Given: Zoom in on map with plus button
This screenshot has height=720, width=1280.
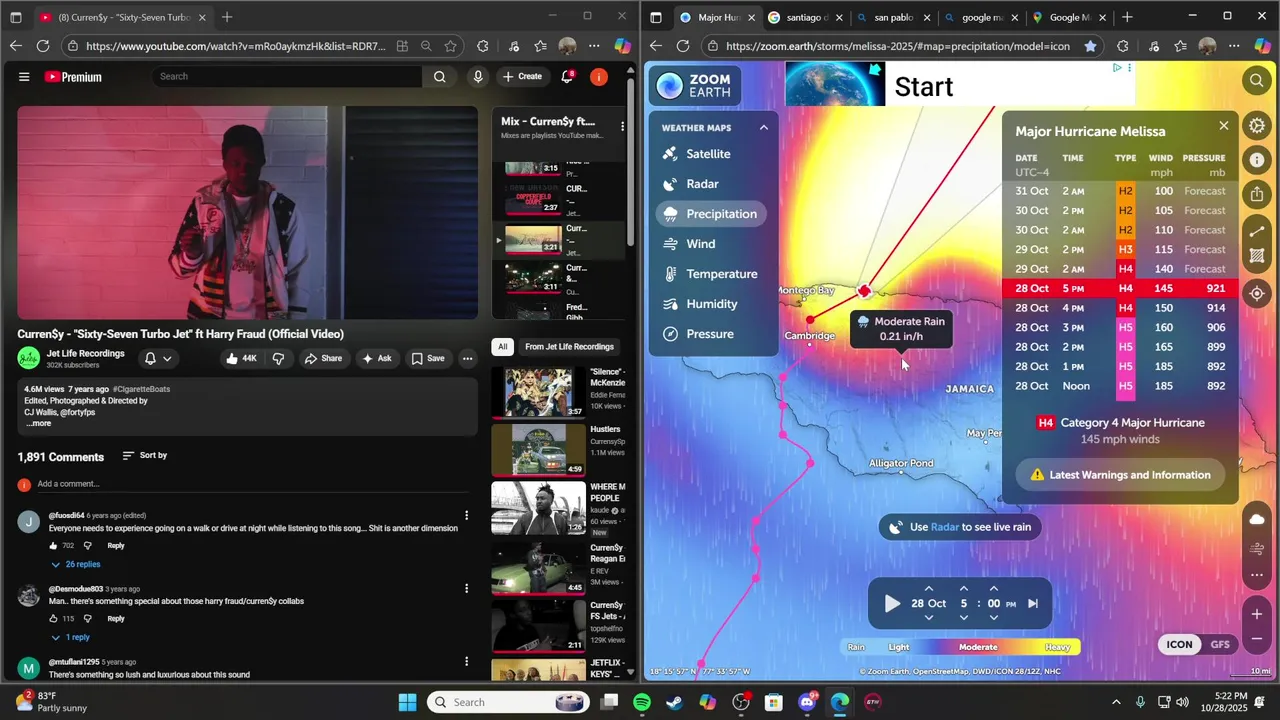Looking at the screenshot, I should point(1257,614).
